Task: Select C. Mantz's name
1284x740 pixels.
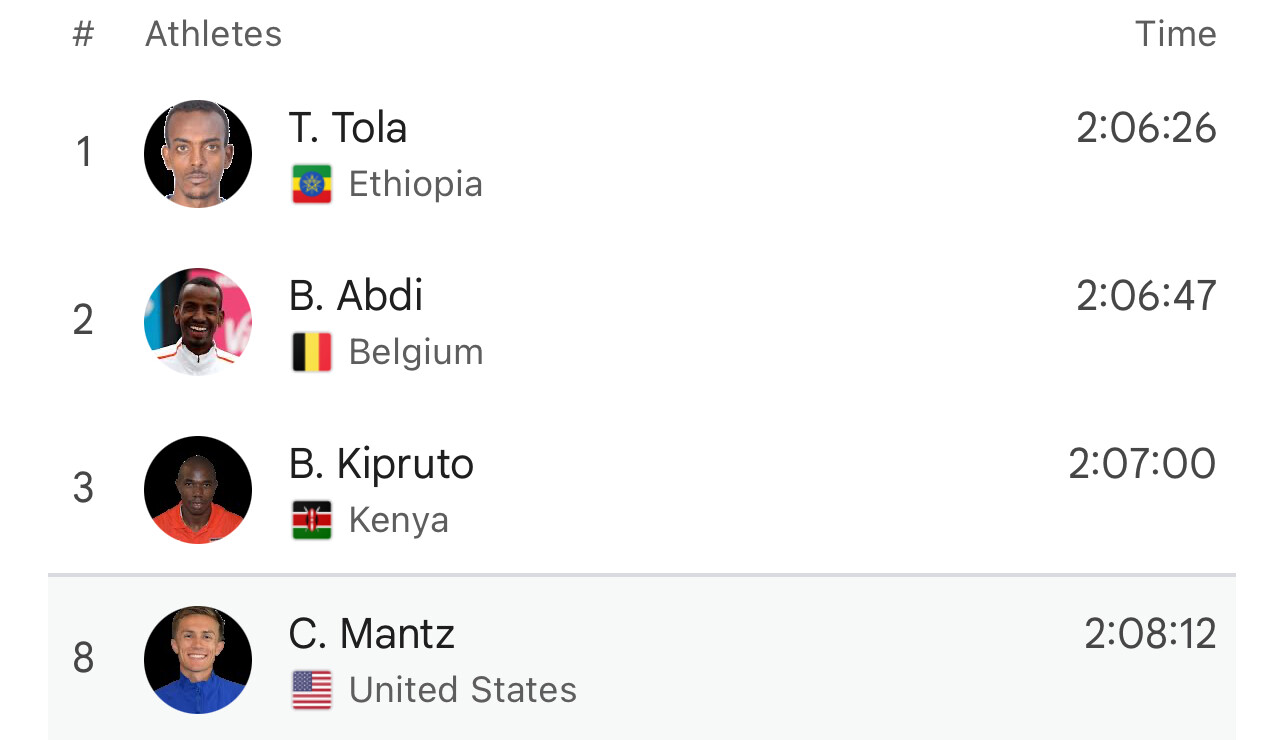Action: tap(372, 634)
